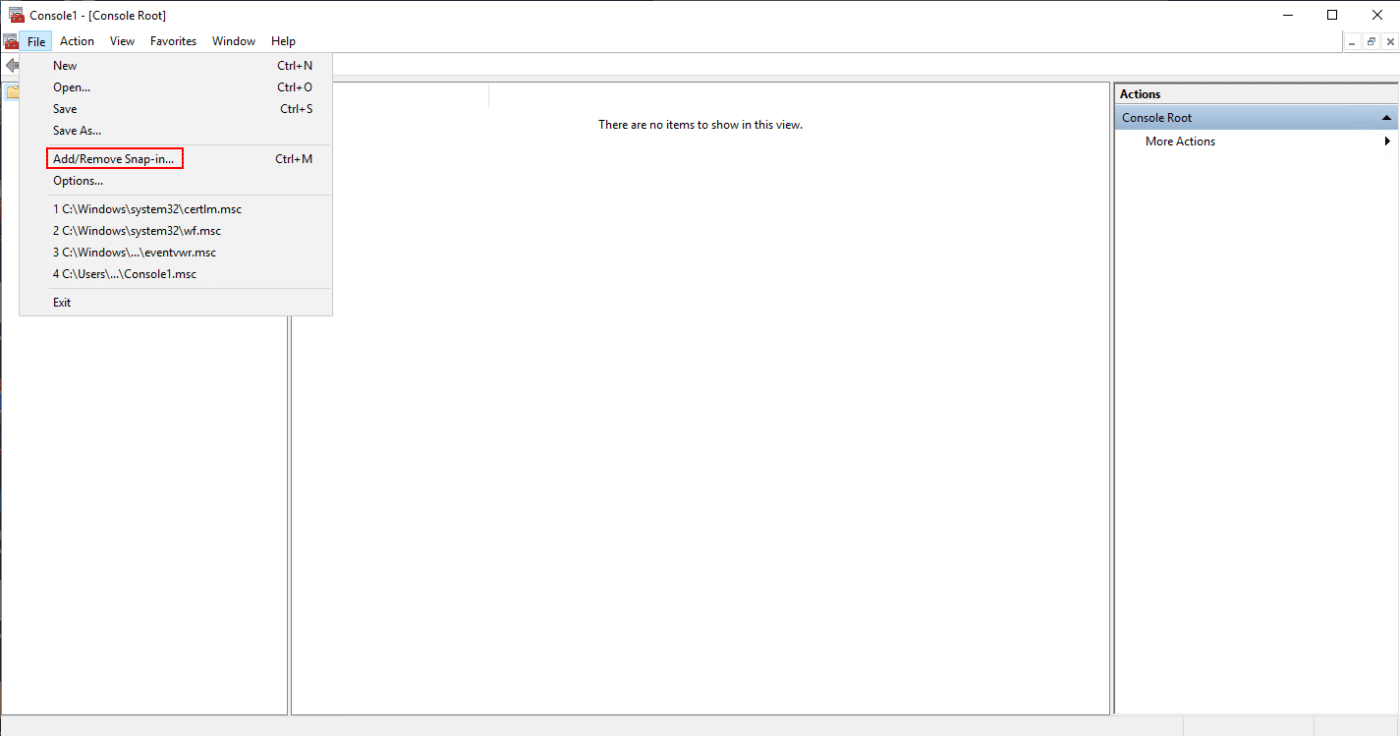
Task: Open the Help menu
Action: coord(283,41)
